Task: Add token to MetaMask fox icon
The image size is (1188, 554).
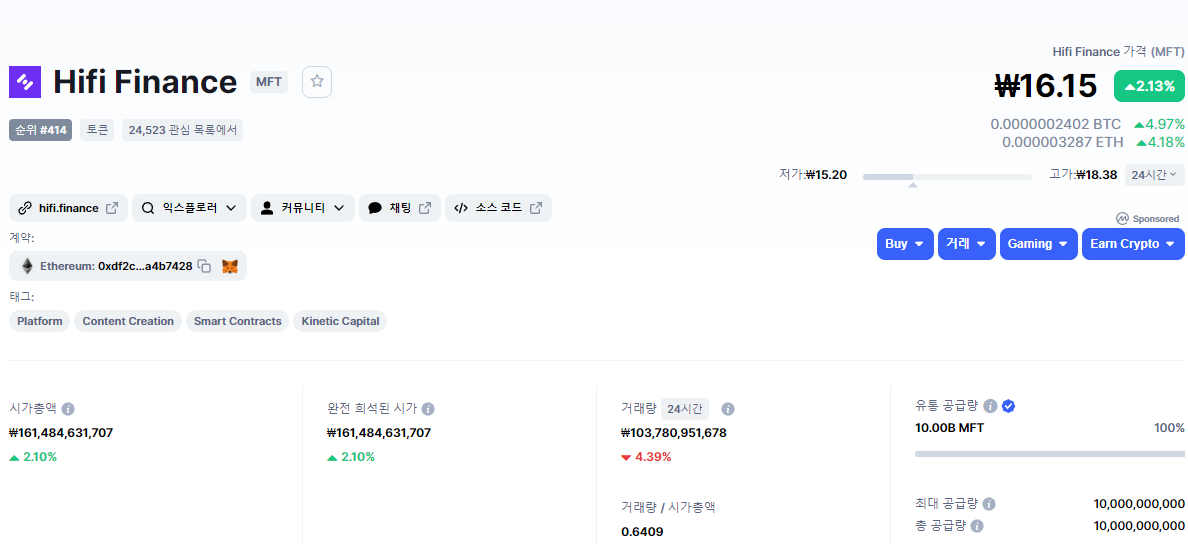Action: tap(230, 266)
